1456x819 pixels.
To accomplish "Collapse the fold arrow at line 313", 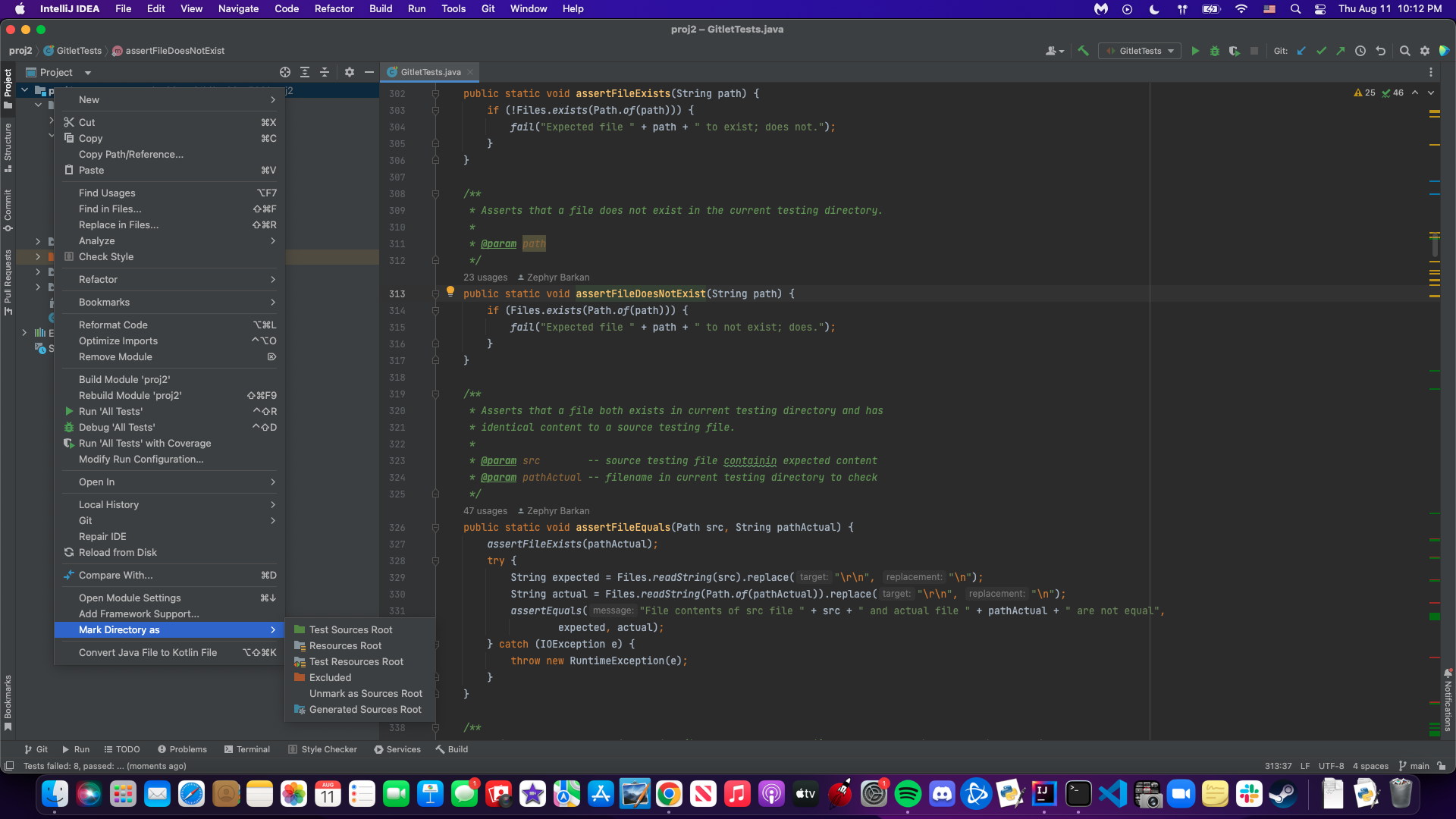I will coord(435,293).
